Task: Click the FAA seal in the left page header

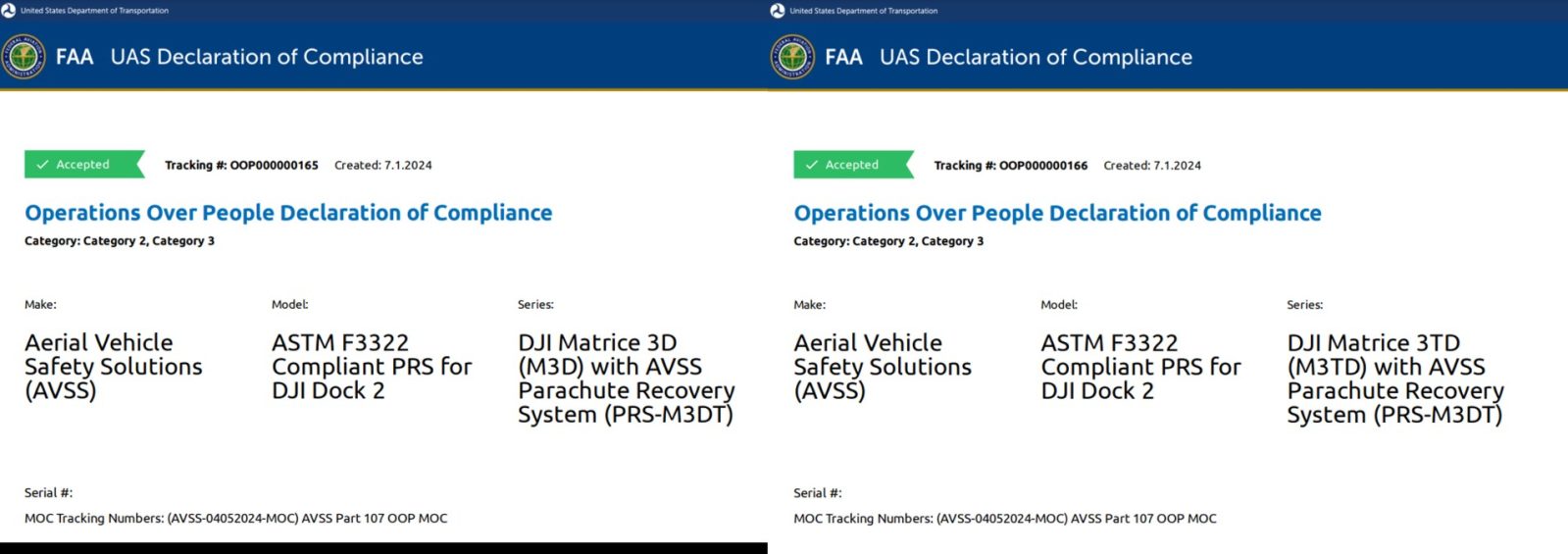Action: [23, 57]
